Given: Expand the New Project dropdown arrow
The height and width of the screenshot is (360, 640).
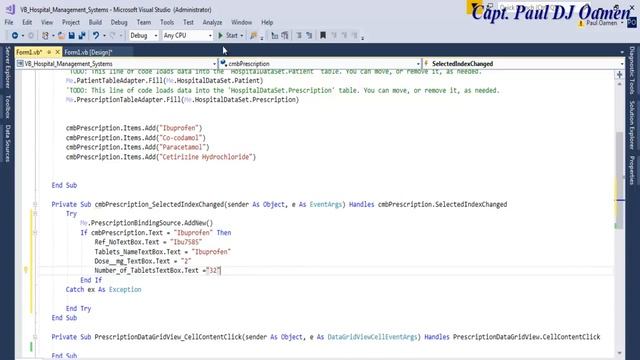Looking at the screenshot, I should pyautogui.click(x=53, y=36).
